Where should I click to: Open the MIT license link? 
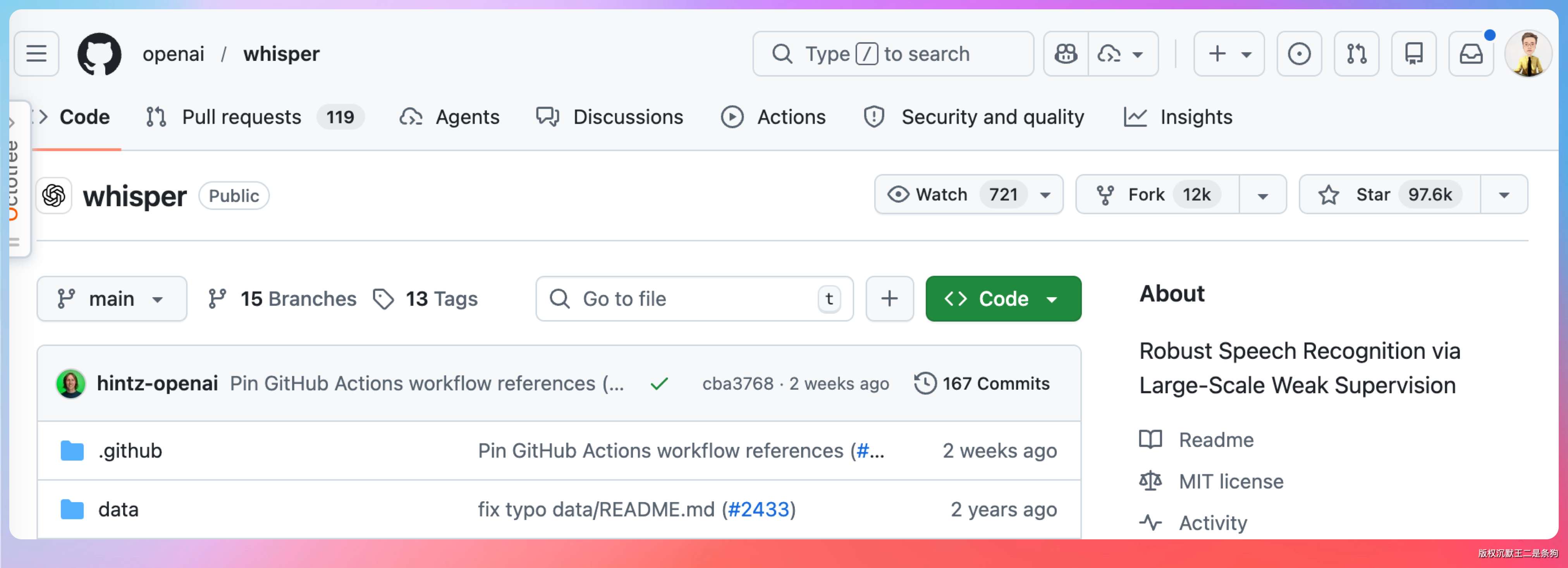tap(1230, 482)
